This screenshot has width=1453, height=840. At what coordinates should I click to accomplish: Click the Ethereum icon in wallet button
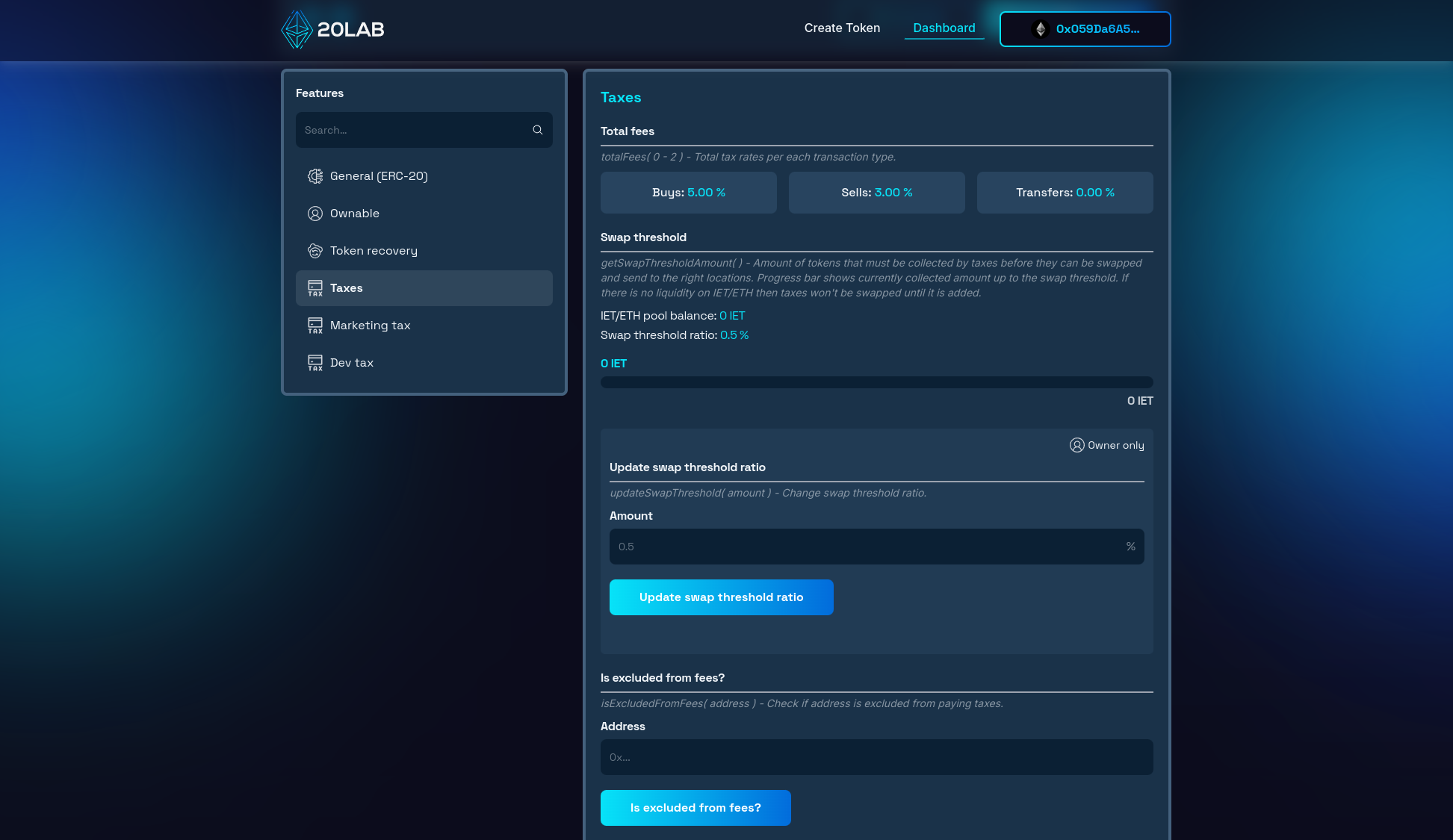[x=1041, y=29]
